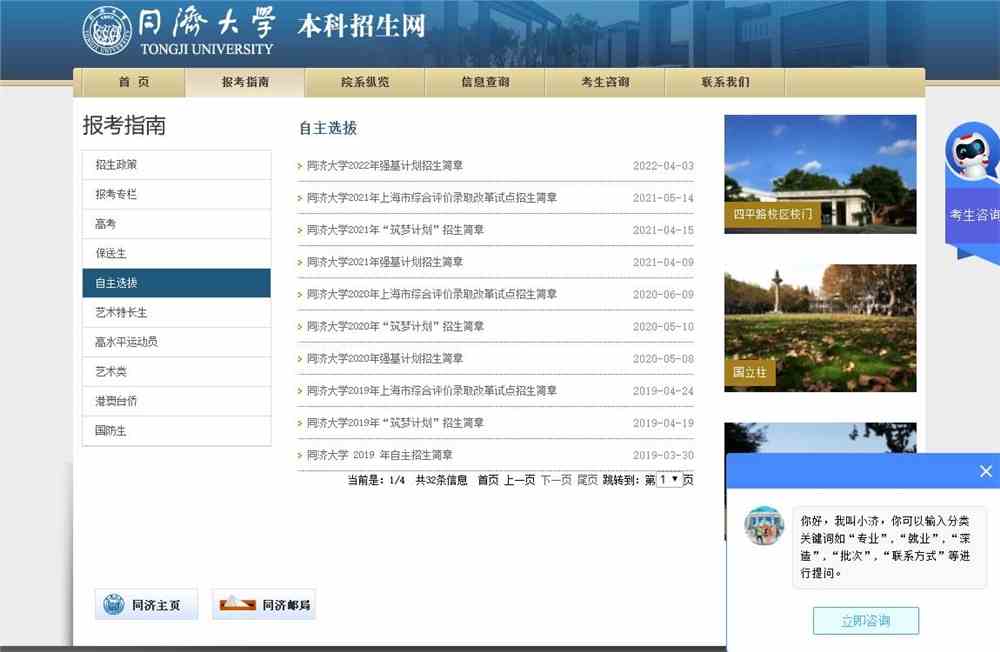Select 招生政策 in the sidebar
The height and width of the screenshot is (652, 1000).
pos(177,165)
